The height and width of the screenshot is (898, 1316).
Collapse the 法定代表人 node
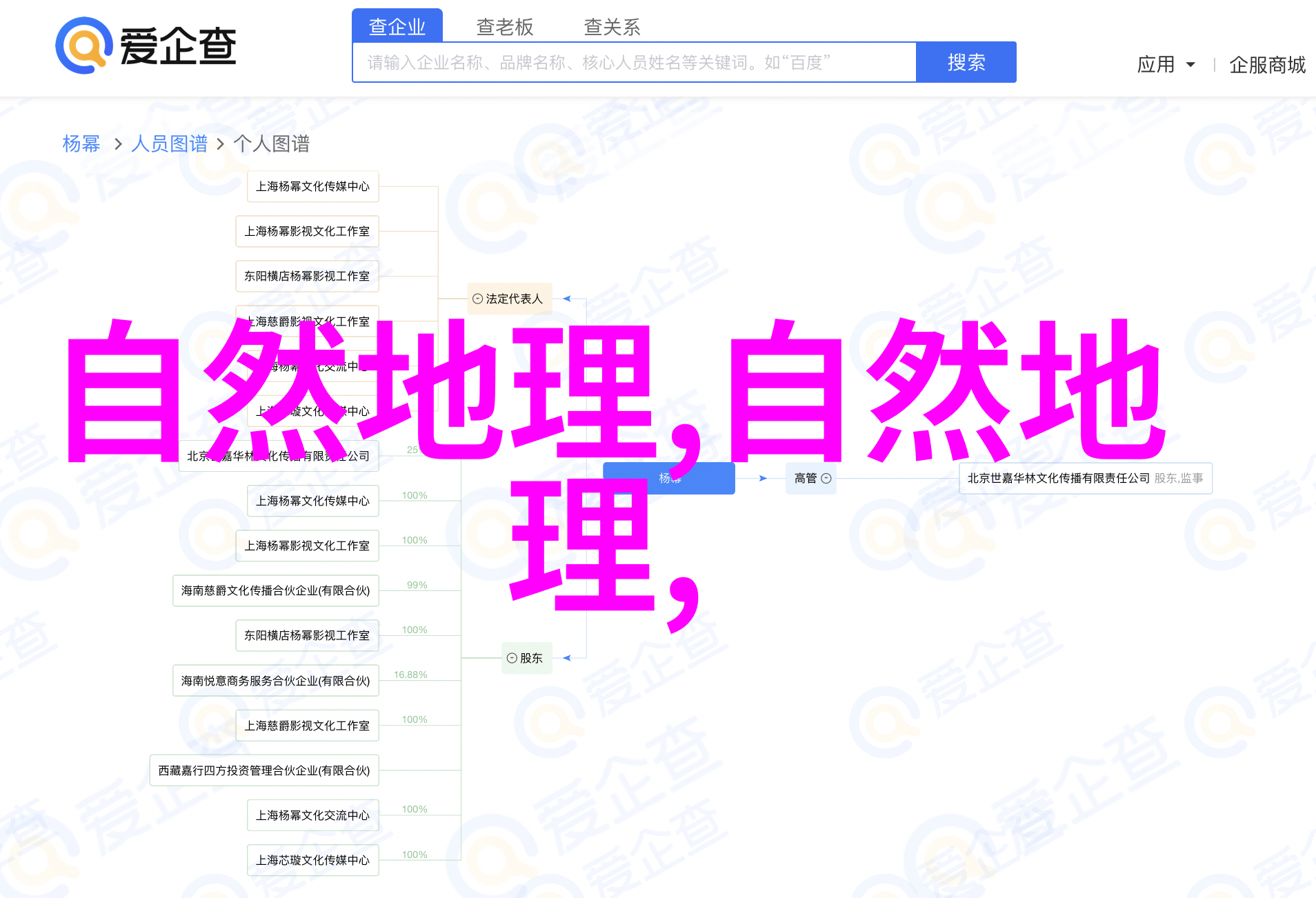coord(477,299)
